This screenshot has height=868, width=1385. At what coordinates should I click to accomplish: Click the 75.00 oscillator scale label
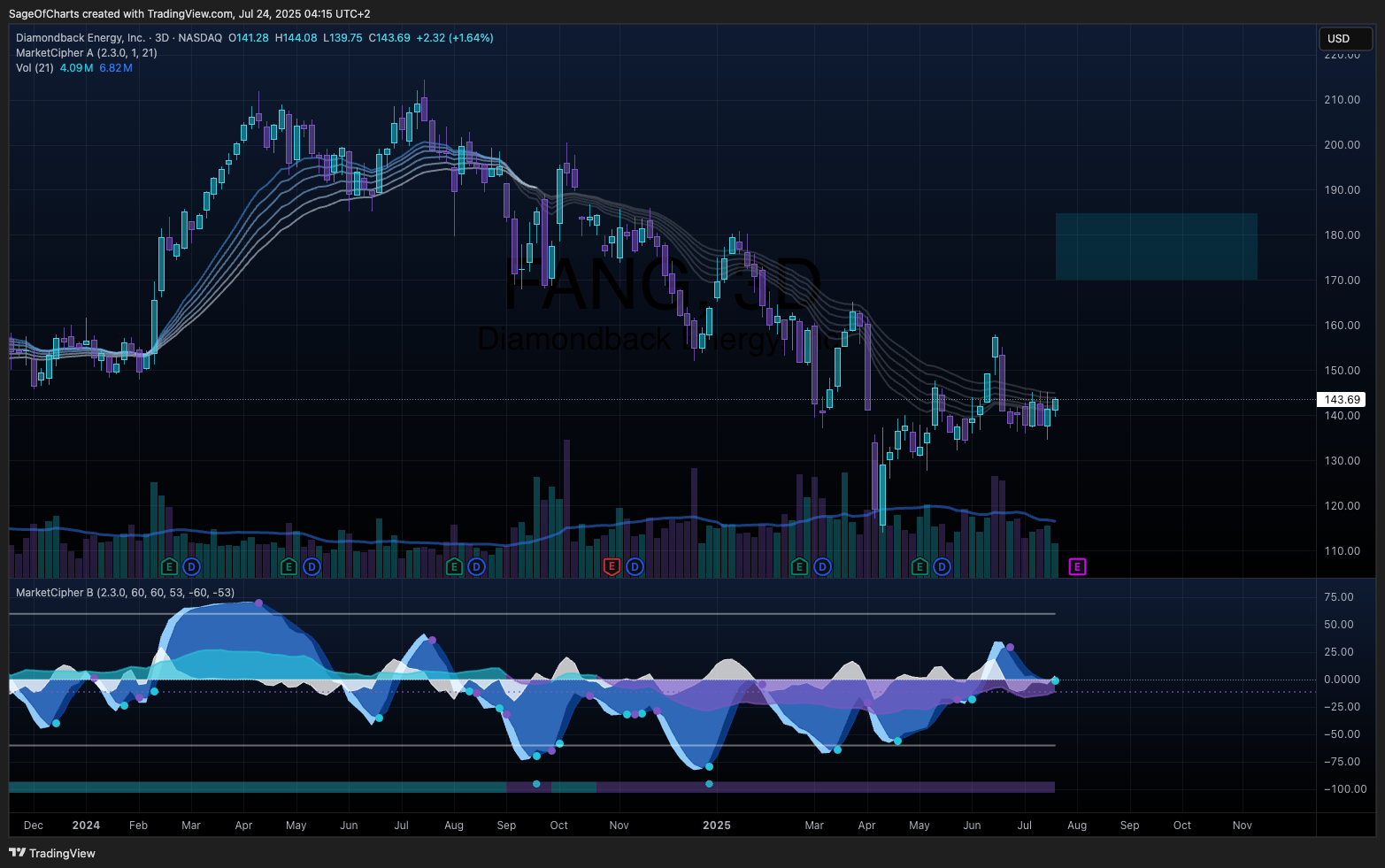pyautogui.click(x=1338, y=597)
